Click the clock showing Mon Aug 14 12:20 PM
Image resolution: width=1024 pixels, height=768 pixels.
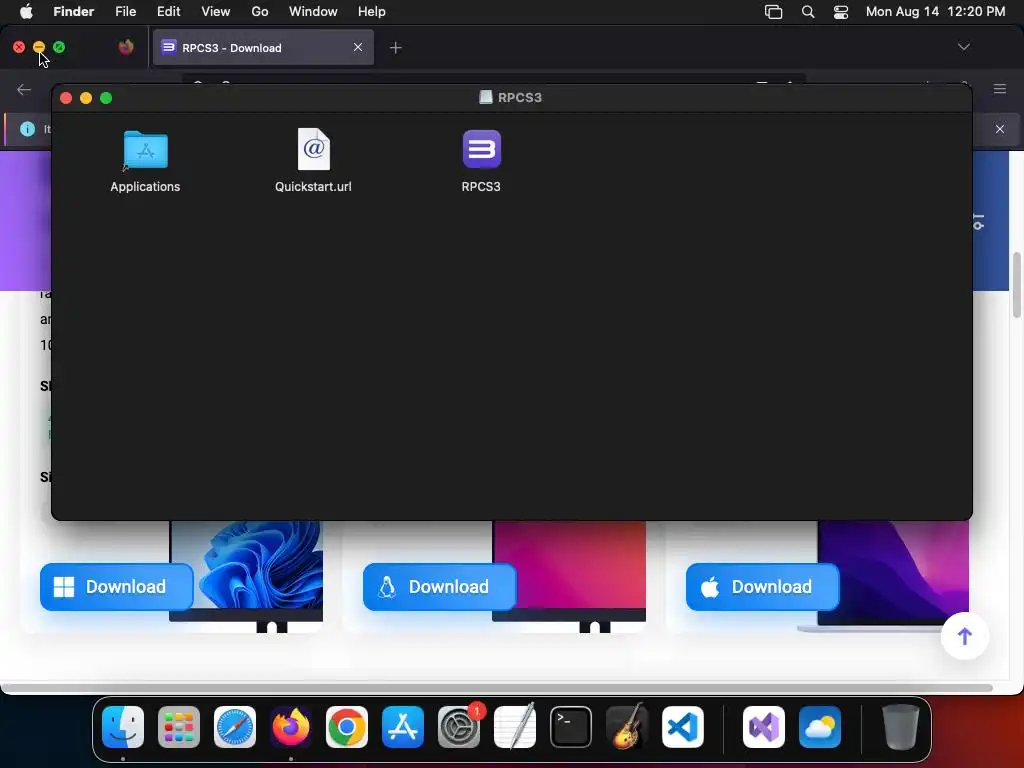coord(935,12)
